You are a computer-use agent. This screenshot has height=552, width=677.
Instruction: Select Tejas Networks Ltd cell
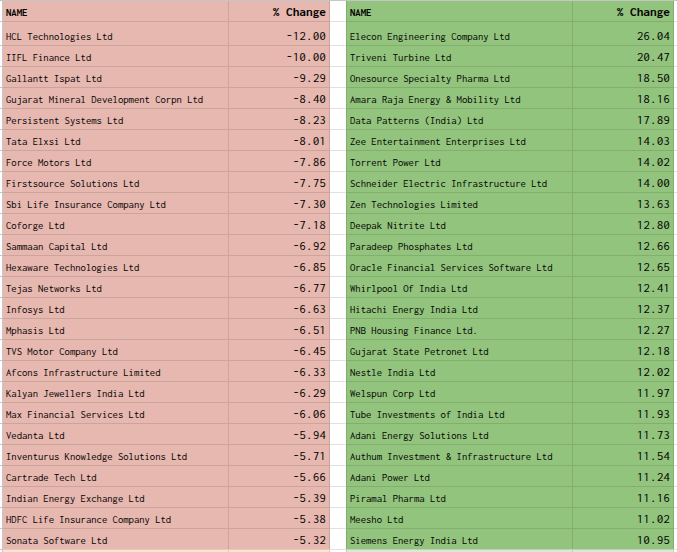(x=115, y=289)
